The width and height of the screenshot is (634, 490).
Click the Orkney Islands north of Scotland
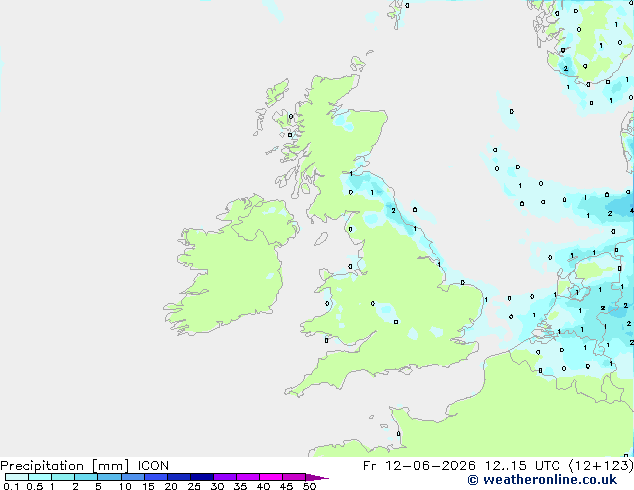pos(358,63)
